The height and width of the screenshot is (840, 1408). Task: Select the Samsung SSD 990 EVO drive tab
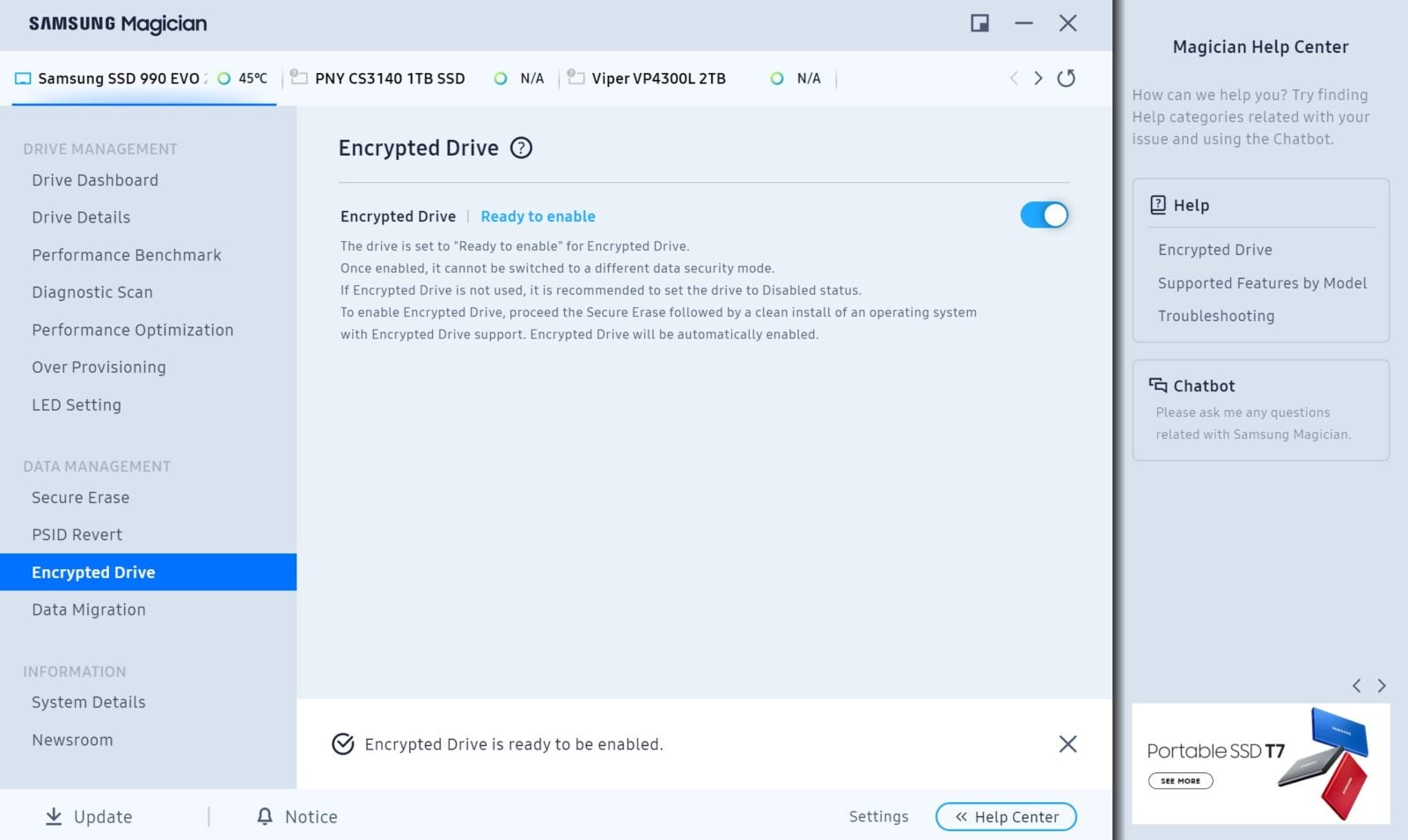point(144,78)
